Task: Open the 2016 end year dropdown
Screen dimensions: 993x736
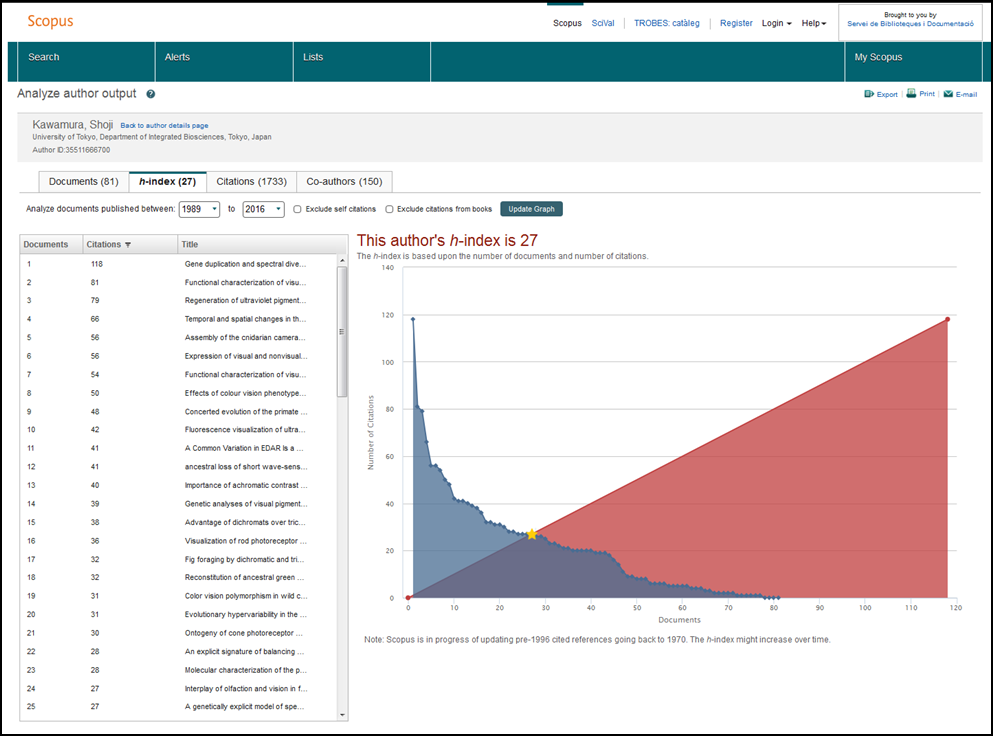Action: (263, 209)
